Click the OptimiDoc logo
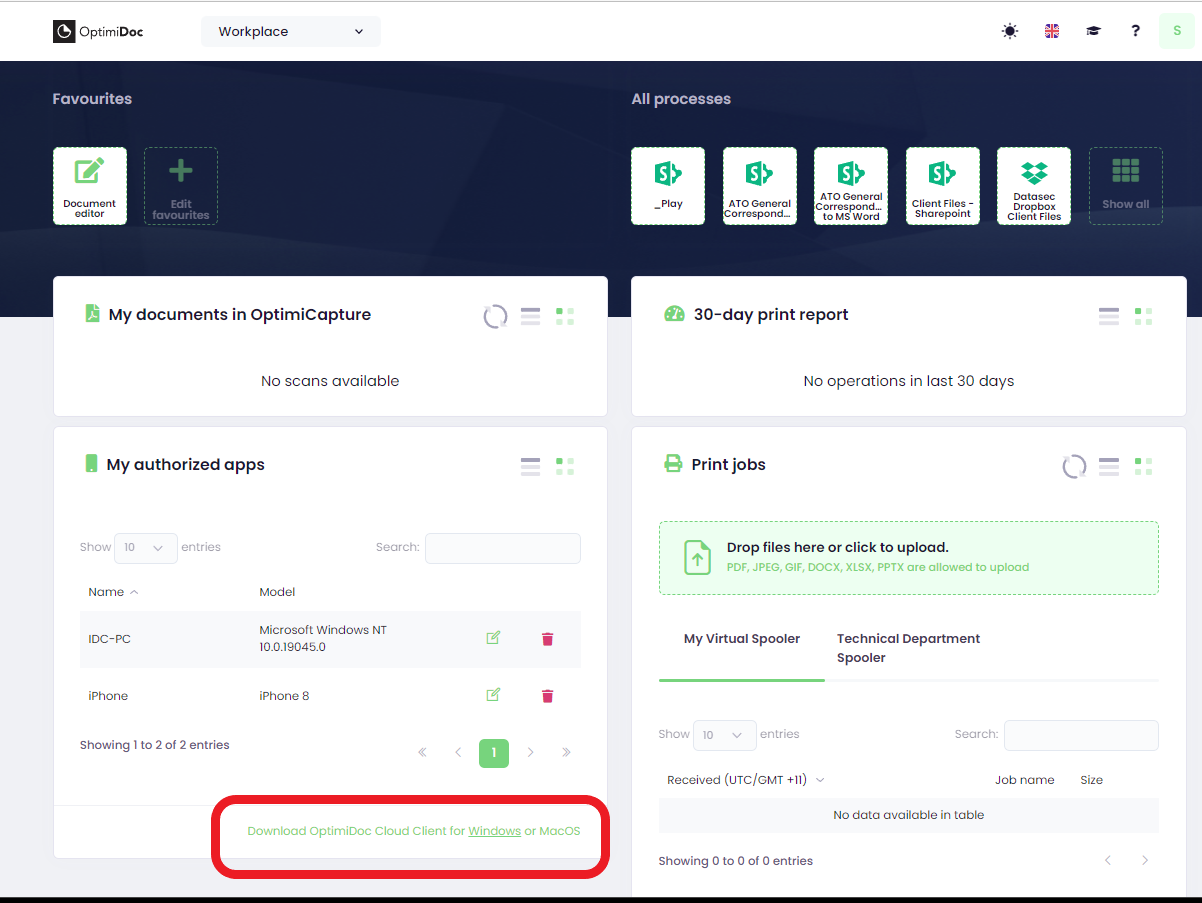This screenshot has width=1202, height=903. [x=98, y=32]
